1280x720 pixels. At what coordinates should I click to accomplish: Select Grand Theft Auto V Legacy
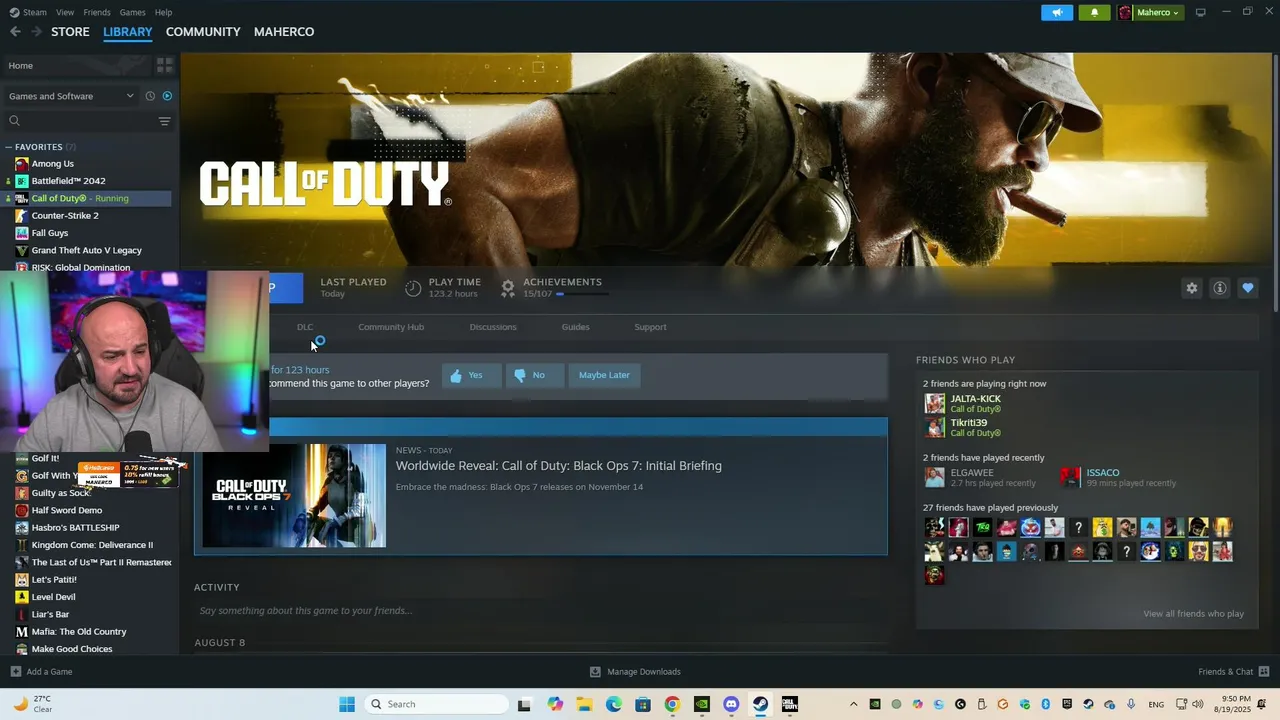[88, 250]
